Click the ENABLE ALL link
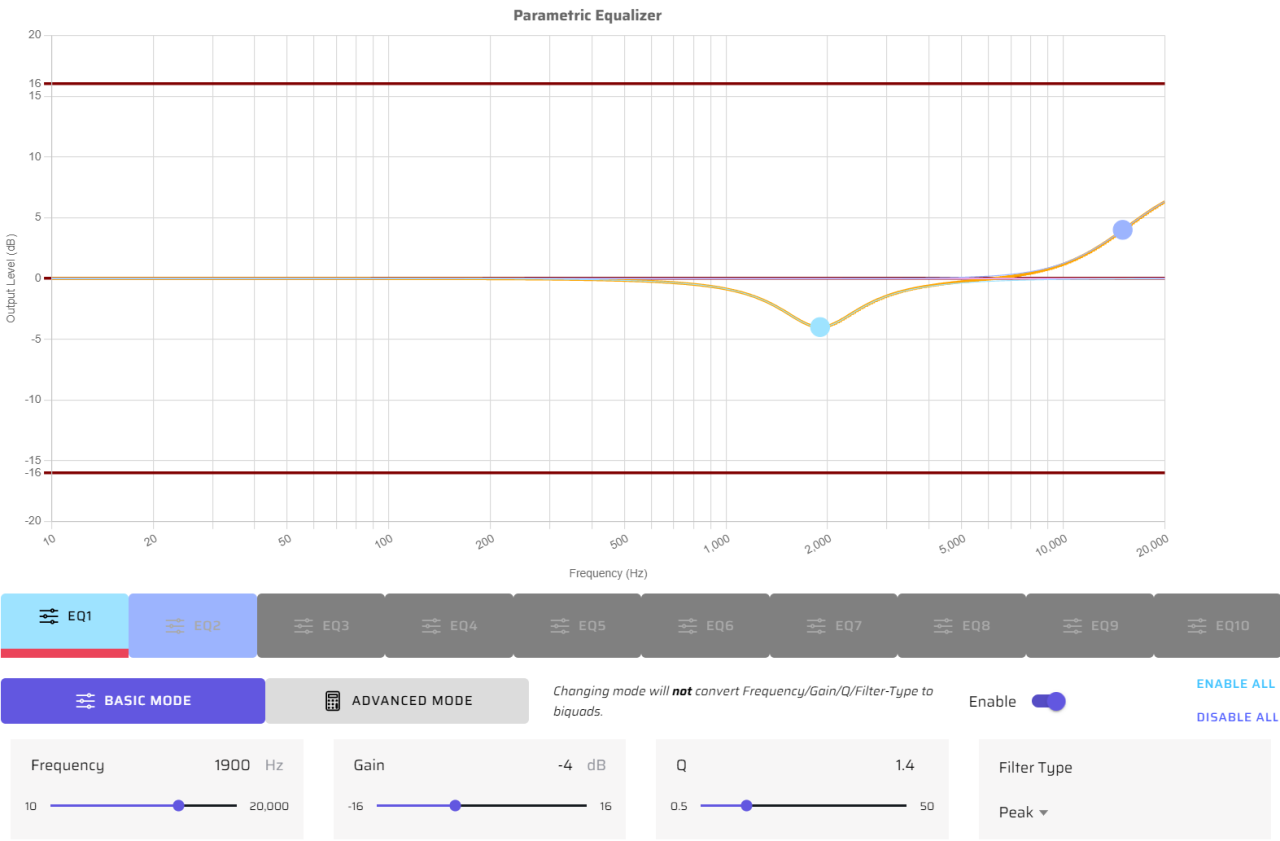Image resolution: width=1280 pixels, height=841 pixels. pos(1236,684)
